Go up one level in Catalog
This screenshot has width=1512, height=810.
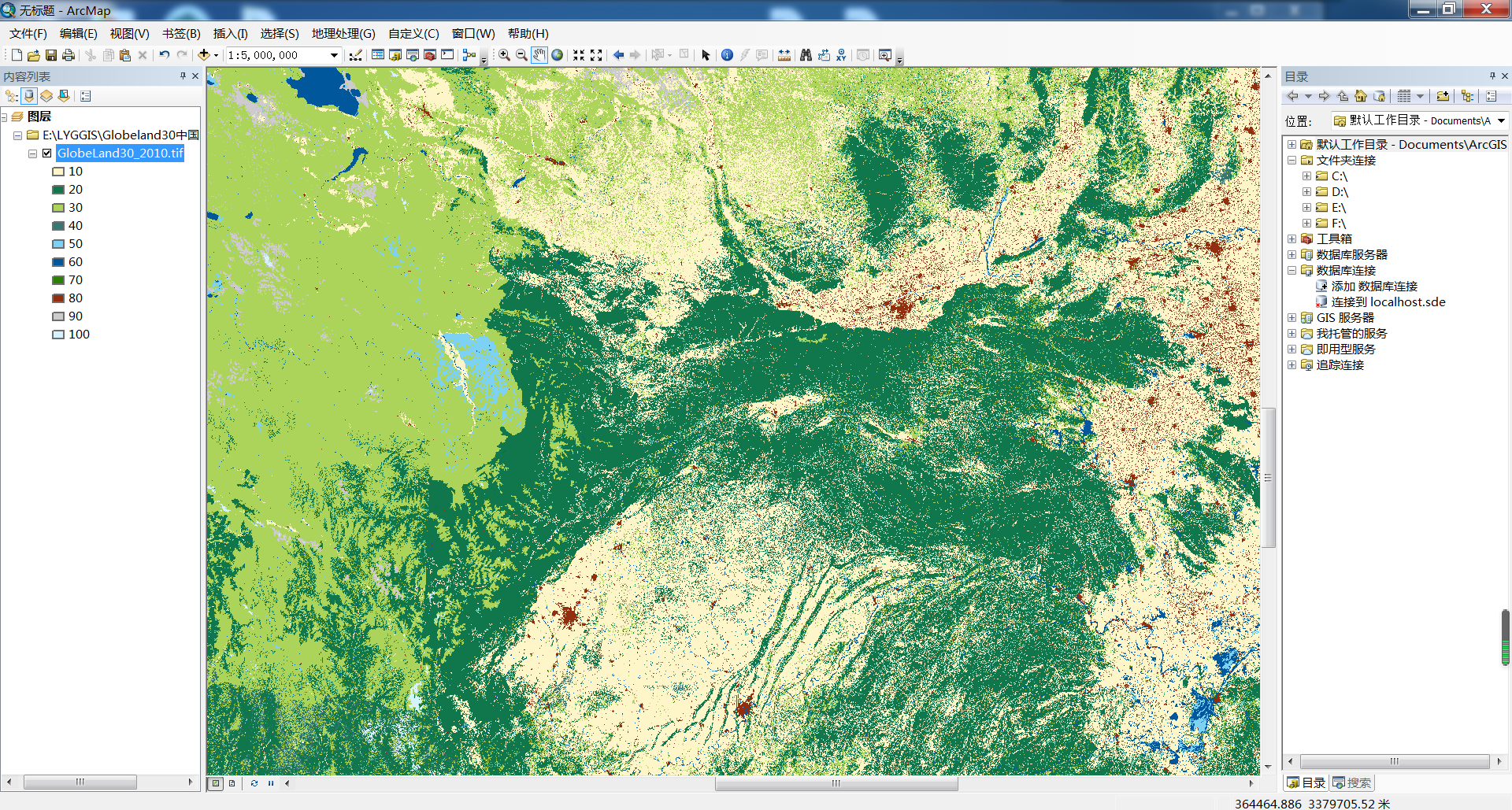click(1343, 96)
